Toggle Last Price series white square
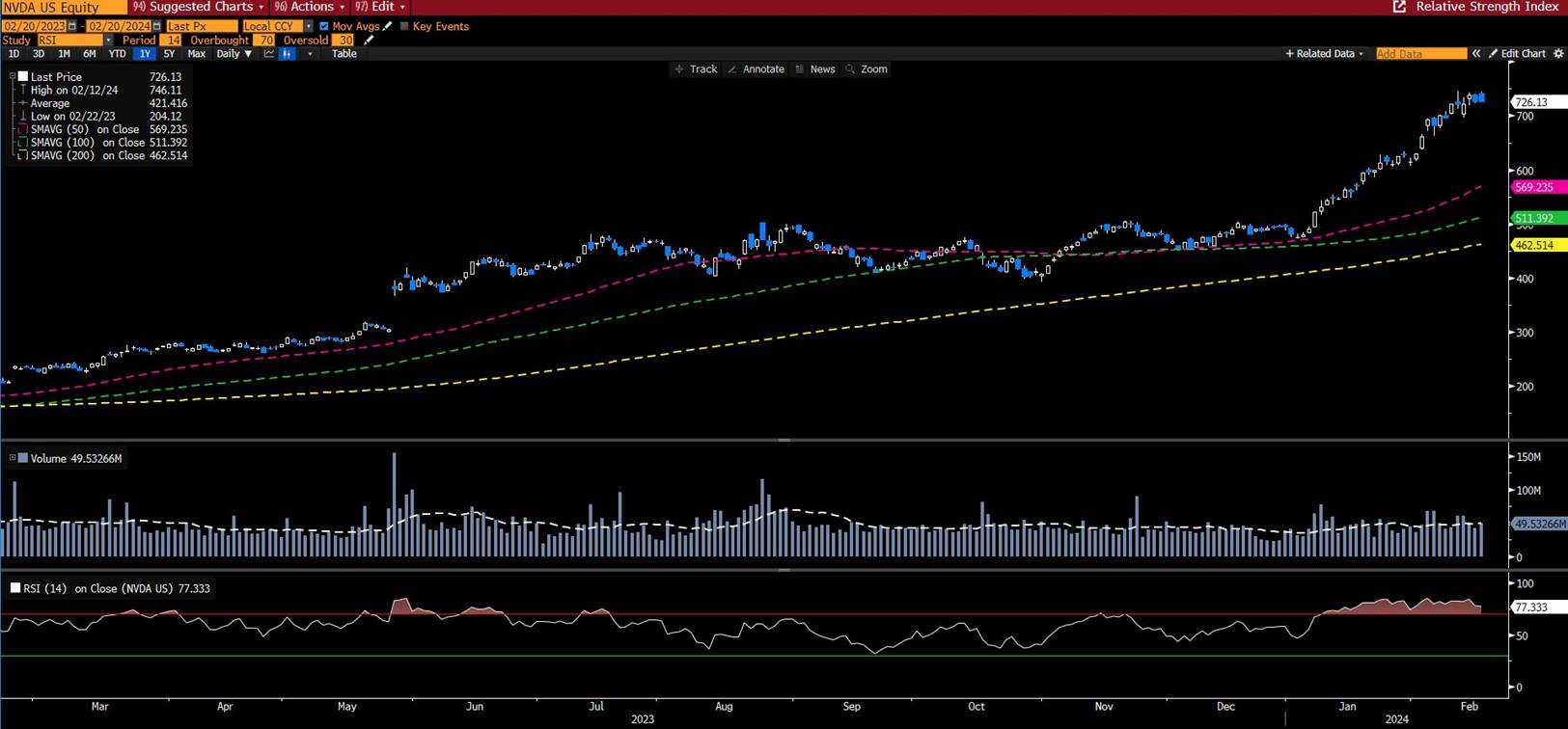The image size is (1568, 729). [x=23, y=76]
